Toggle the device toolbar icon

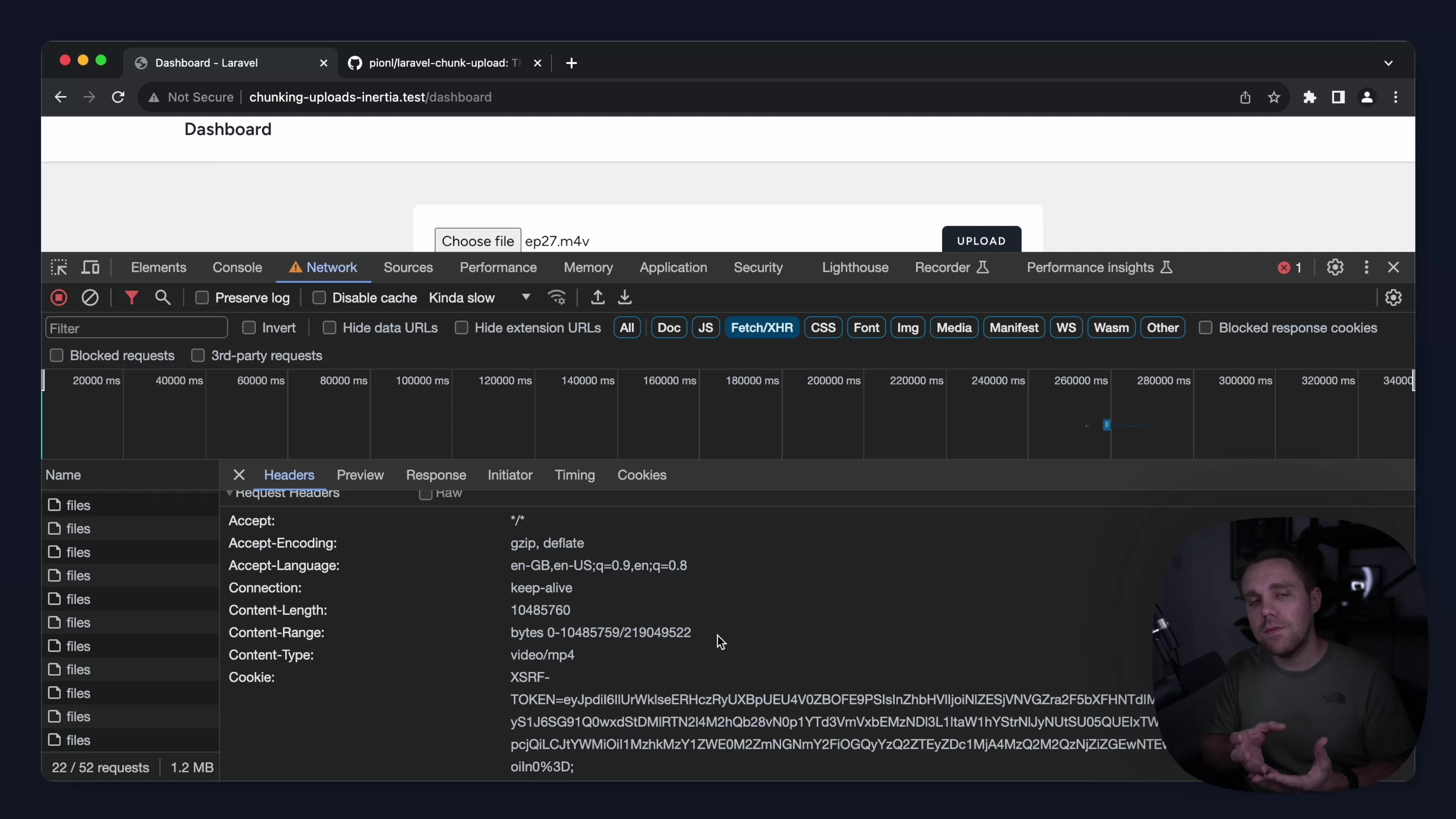point(91,267)
